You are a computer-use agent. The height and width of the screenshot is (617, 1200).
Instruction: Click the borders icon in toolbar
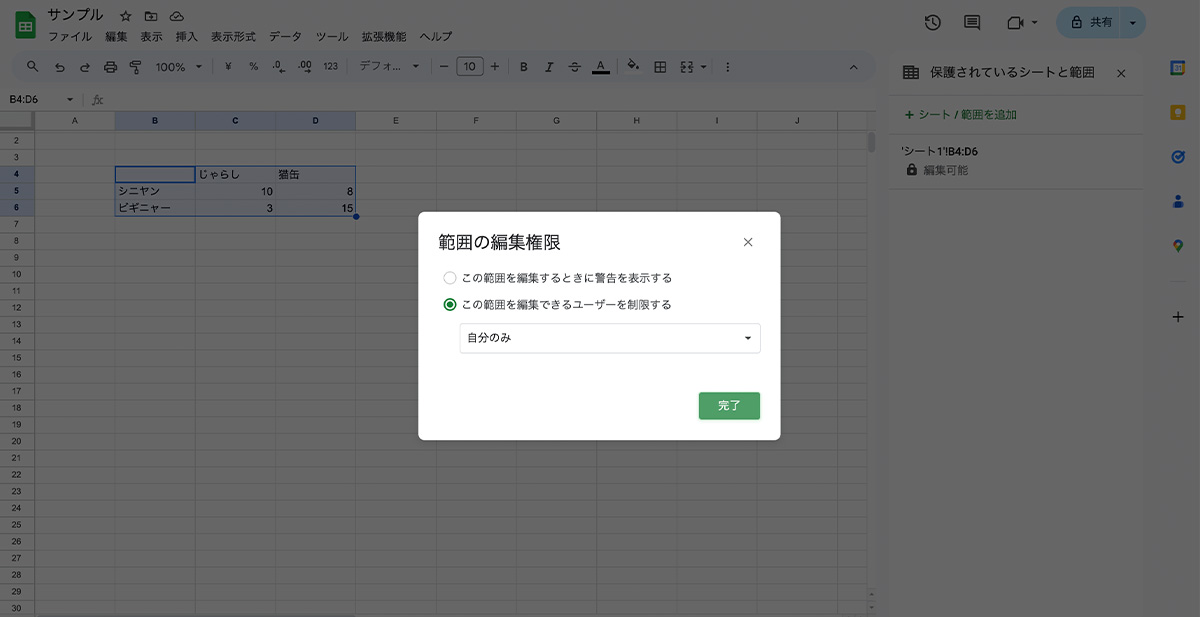tap(660, 67)
